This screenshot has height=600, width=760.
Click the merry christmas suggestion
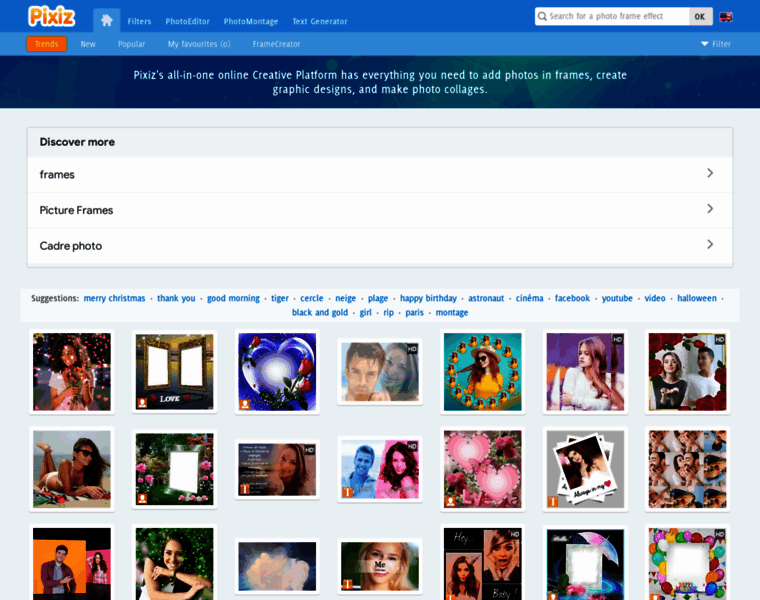114,298
